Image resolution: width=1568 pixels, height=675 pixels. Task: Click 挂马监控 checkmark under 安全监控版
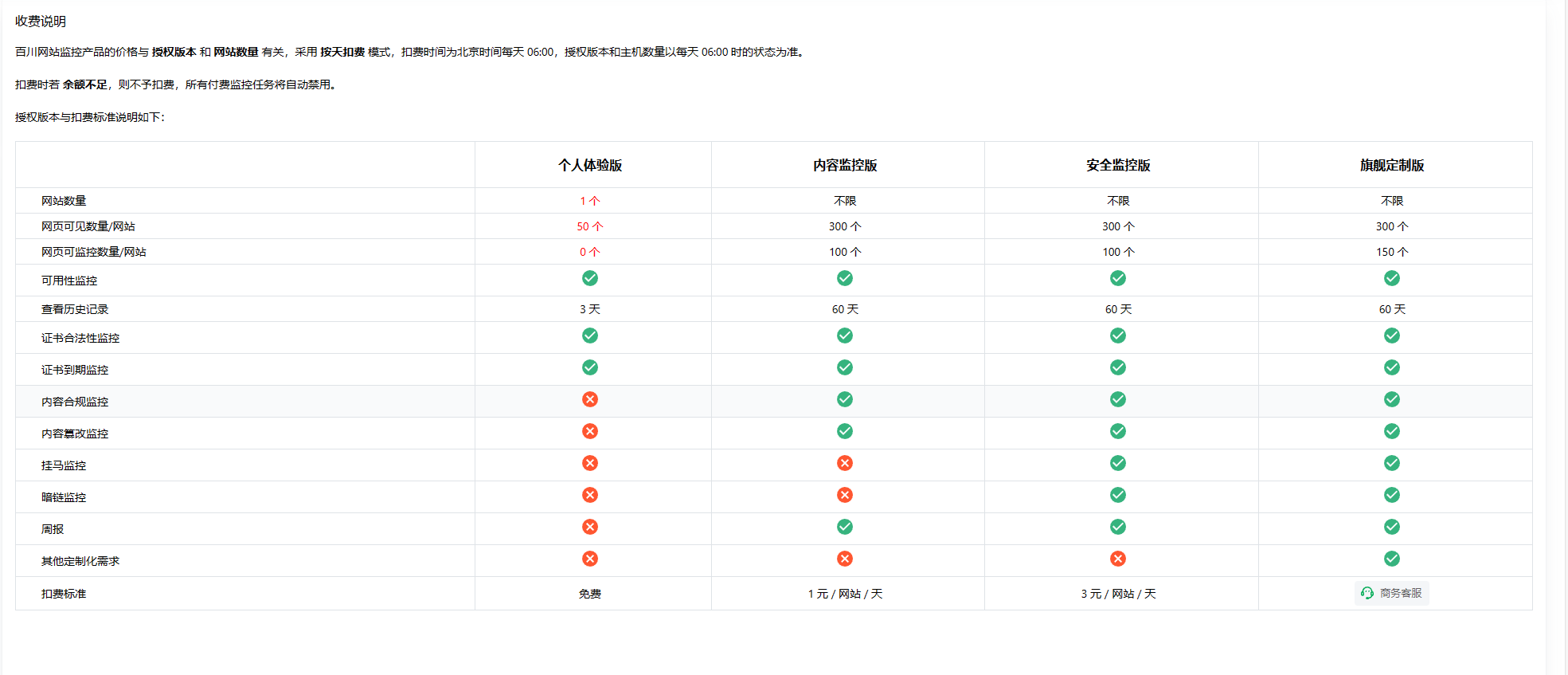tap(1118, 463)
